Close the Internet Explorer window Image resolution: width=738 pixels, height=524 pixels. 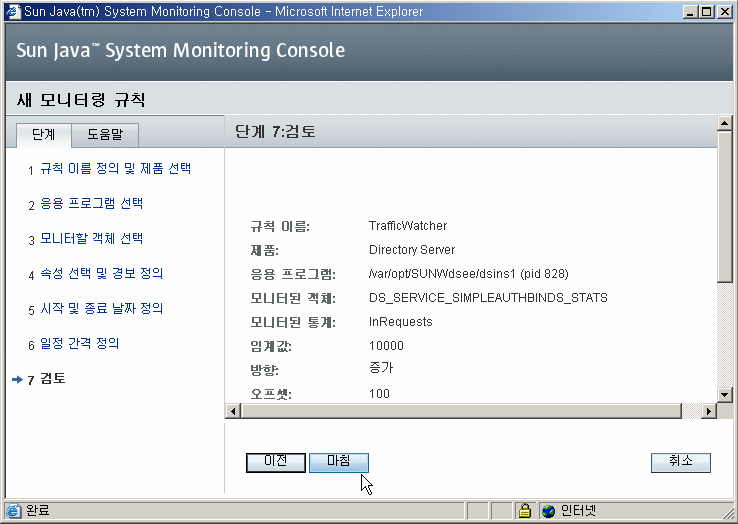tap(724, 12)
